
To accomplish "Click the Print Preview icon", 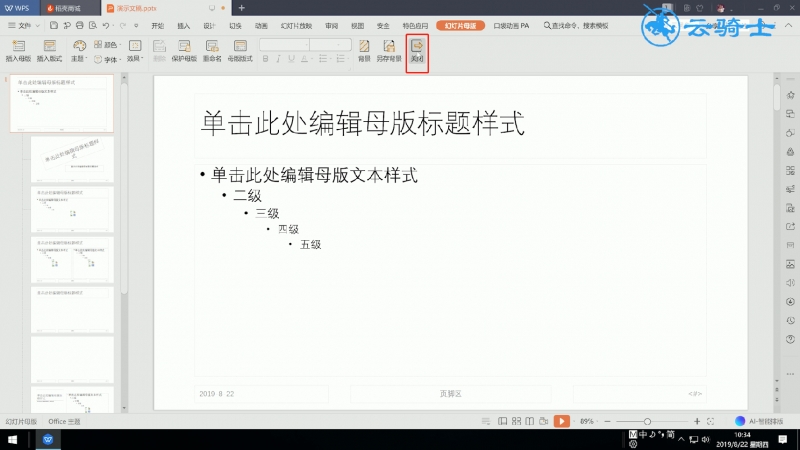I will [x=92, y=26].
